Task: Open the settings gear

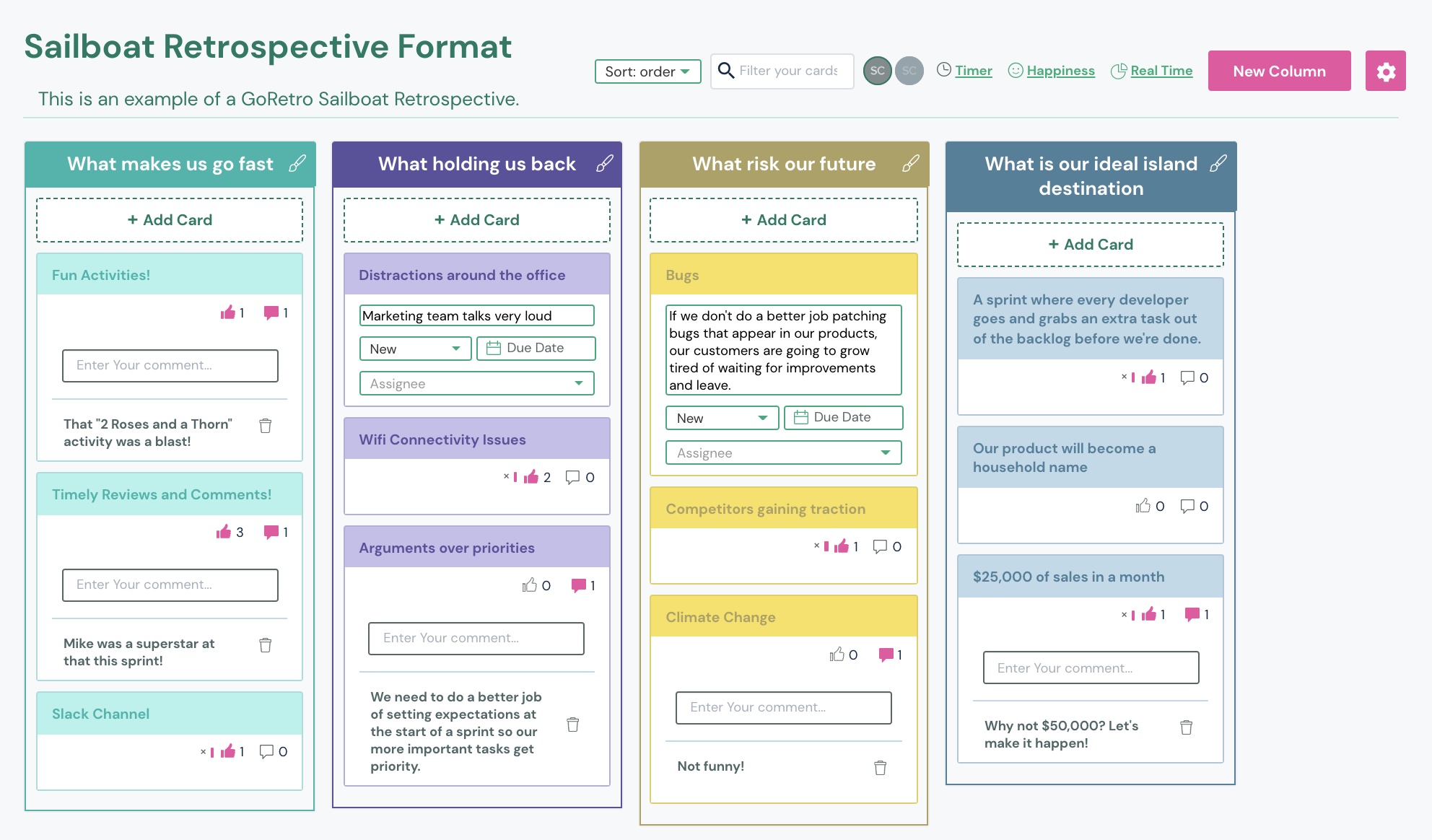Action: pos(1385,71)
